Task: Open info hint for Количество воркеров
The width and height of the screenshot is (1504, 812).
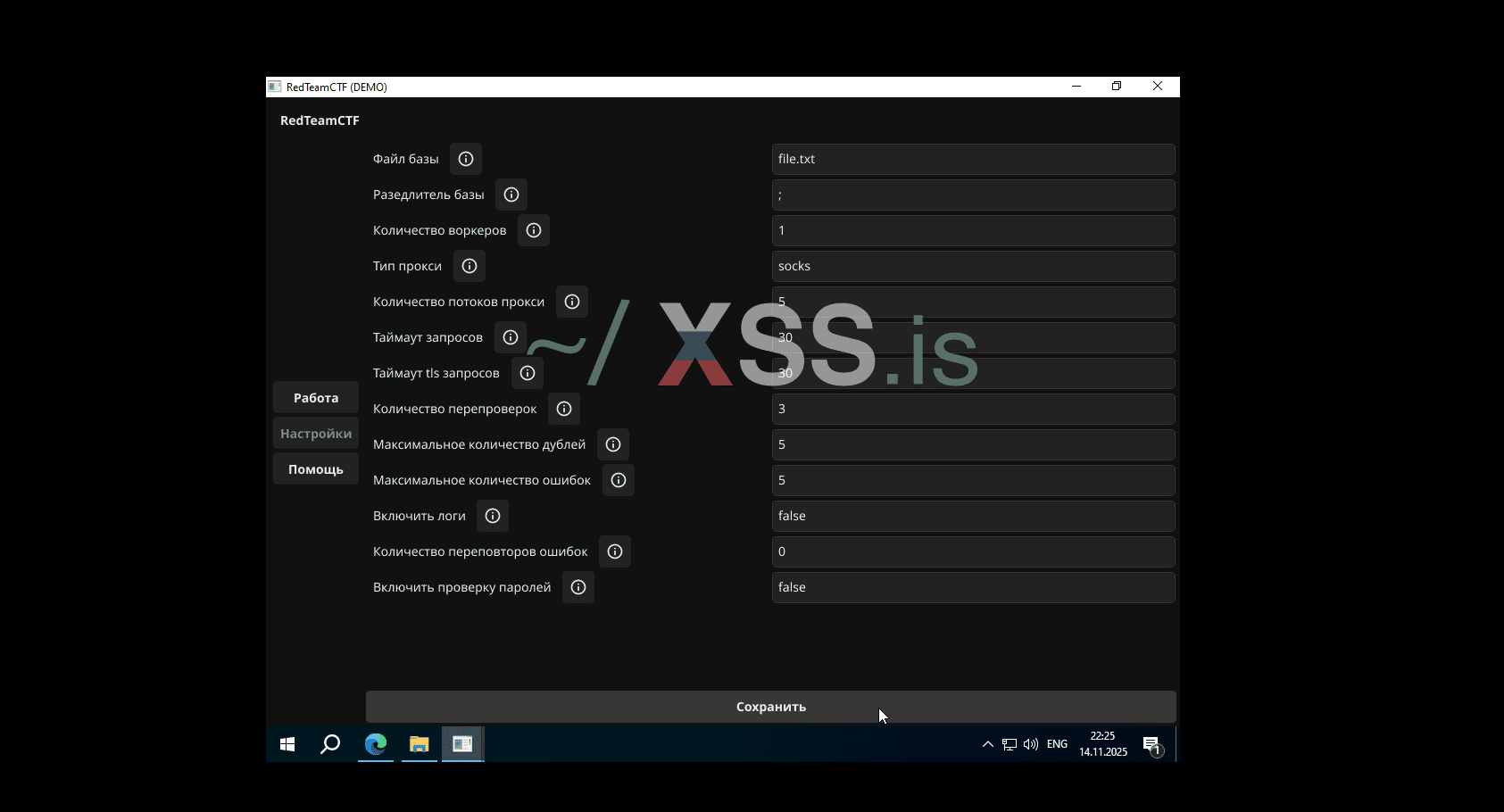Action: point(534,230)
